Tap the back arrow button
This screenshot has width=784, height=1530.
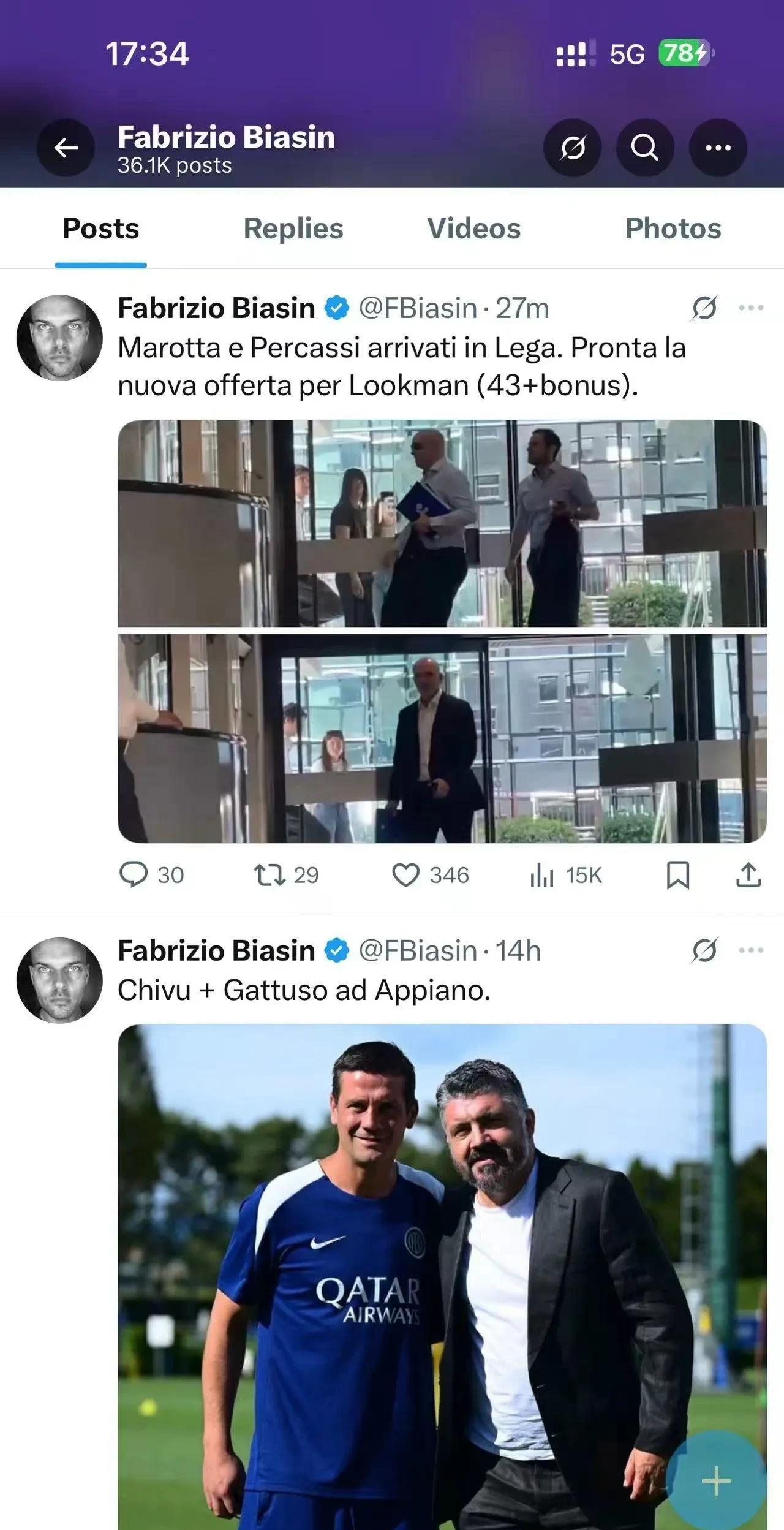[x=66, y=148]
